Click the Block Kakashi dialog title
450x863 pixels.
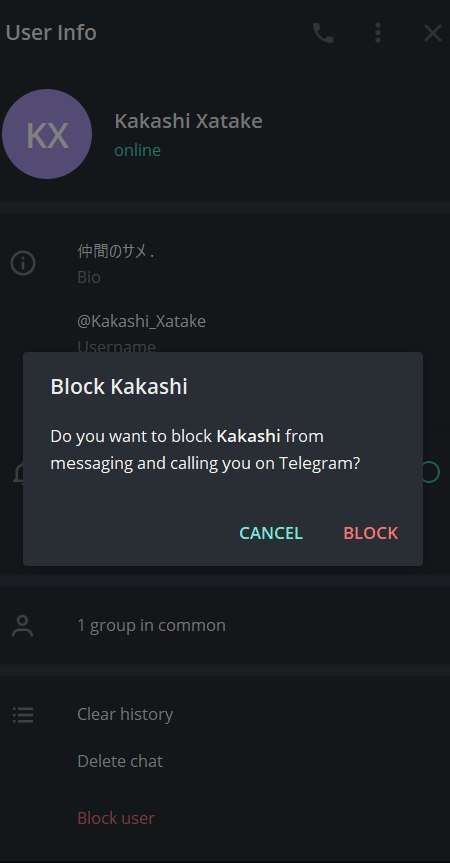pos(119,386)
